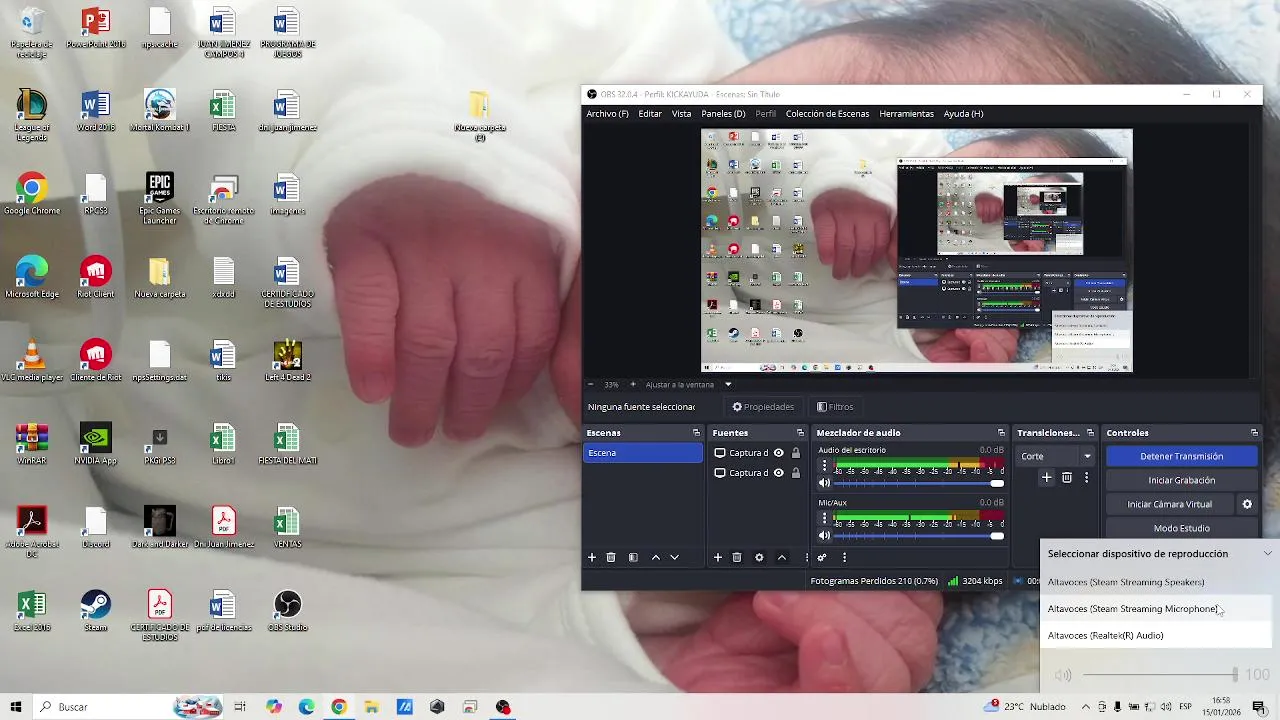Open Paneles (D) menu
1280x720 pixels.
(x=723, y=114)
